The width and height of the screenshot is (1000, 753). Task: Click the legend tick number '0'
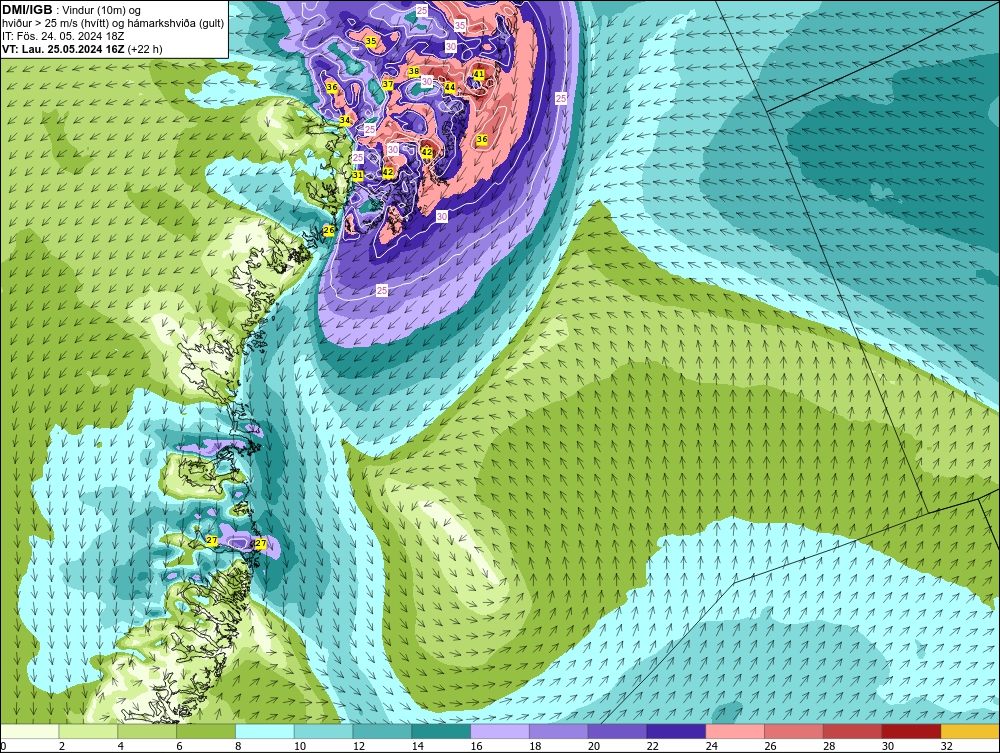(x=3, y=746)
